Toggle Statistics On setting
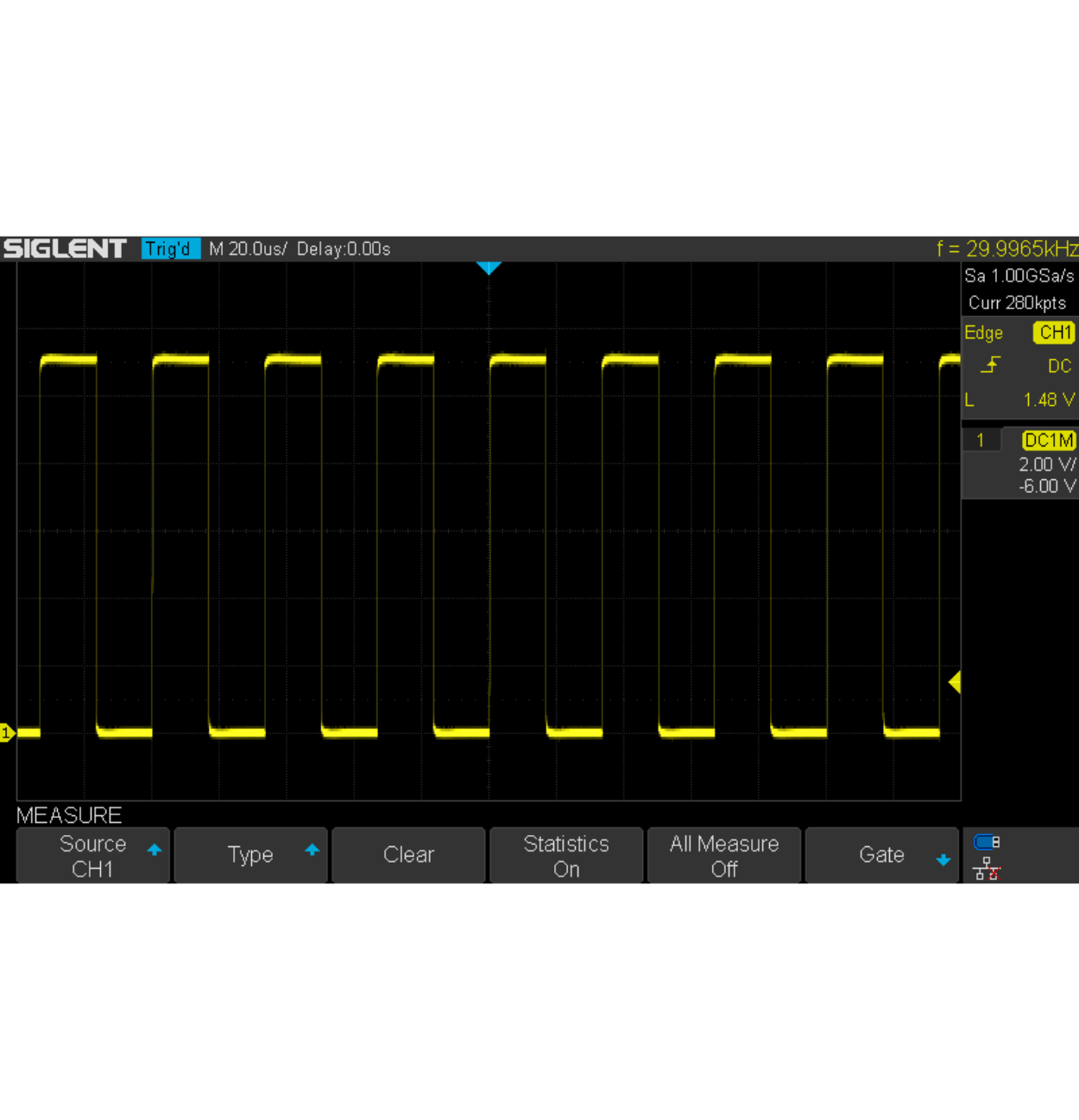 point(566,856)
